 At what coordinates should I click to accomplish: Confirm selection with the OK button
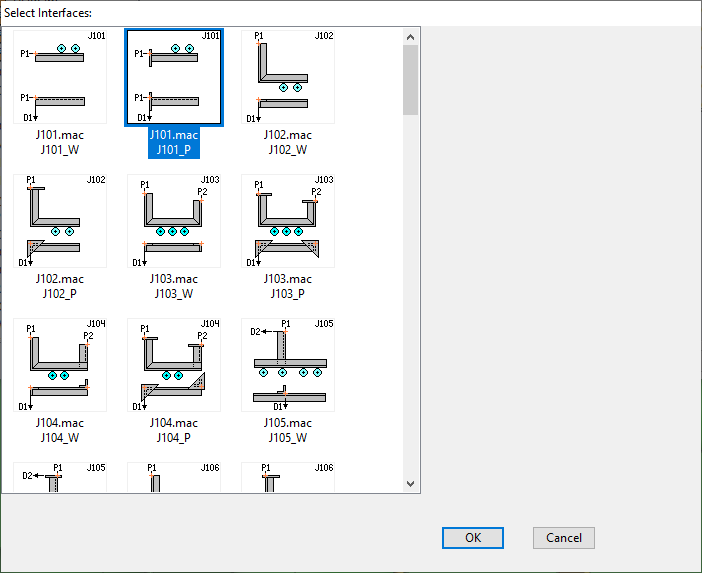[473, 538]
